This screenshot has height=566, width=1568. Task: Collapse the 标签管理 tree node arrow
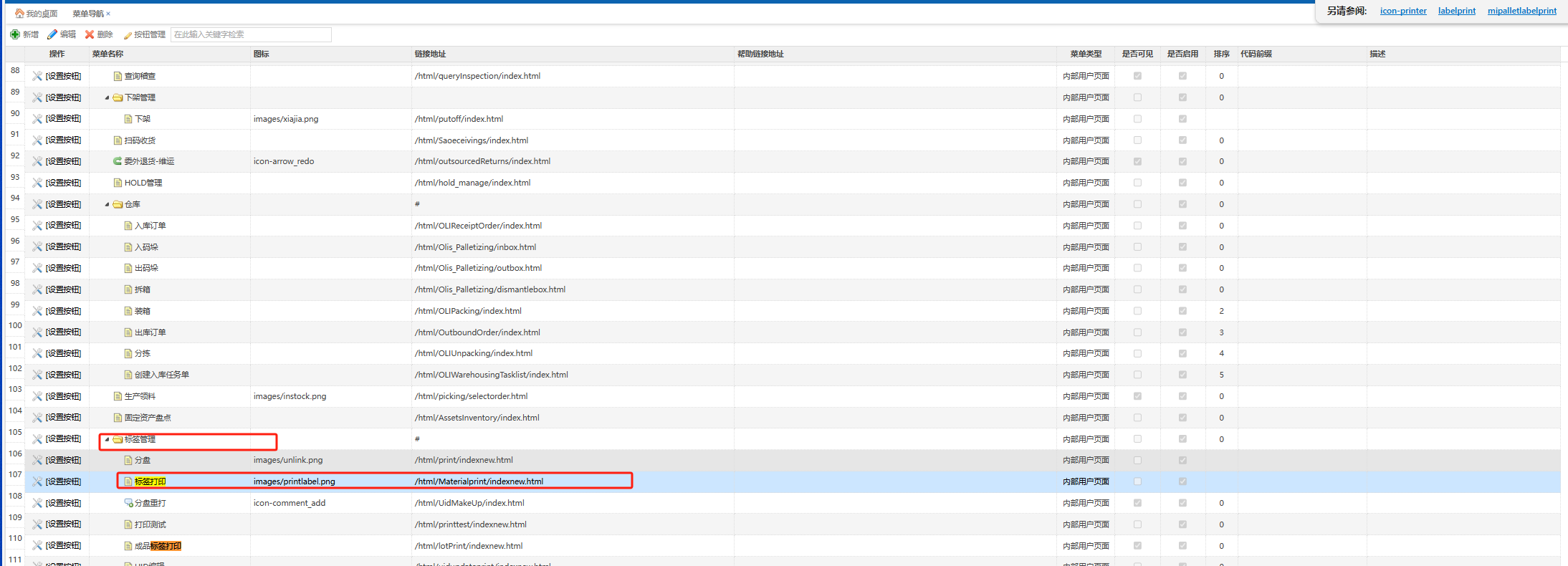[x=107, y=439]
